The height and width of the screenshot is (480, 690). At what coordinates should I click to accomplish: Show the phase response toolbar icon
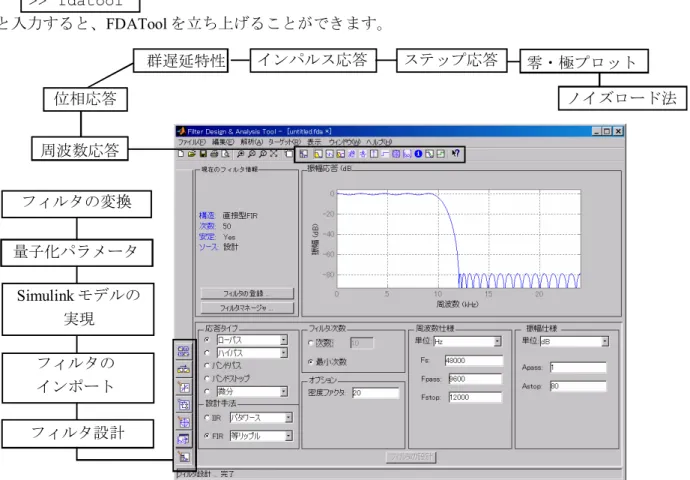pyautogui.click(x=329, y=154)
